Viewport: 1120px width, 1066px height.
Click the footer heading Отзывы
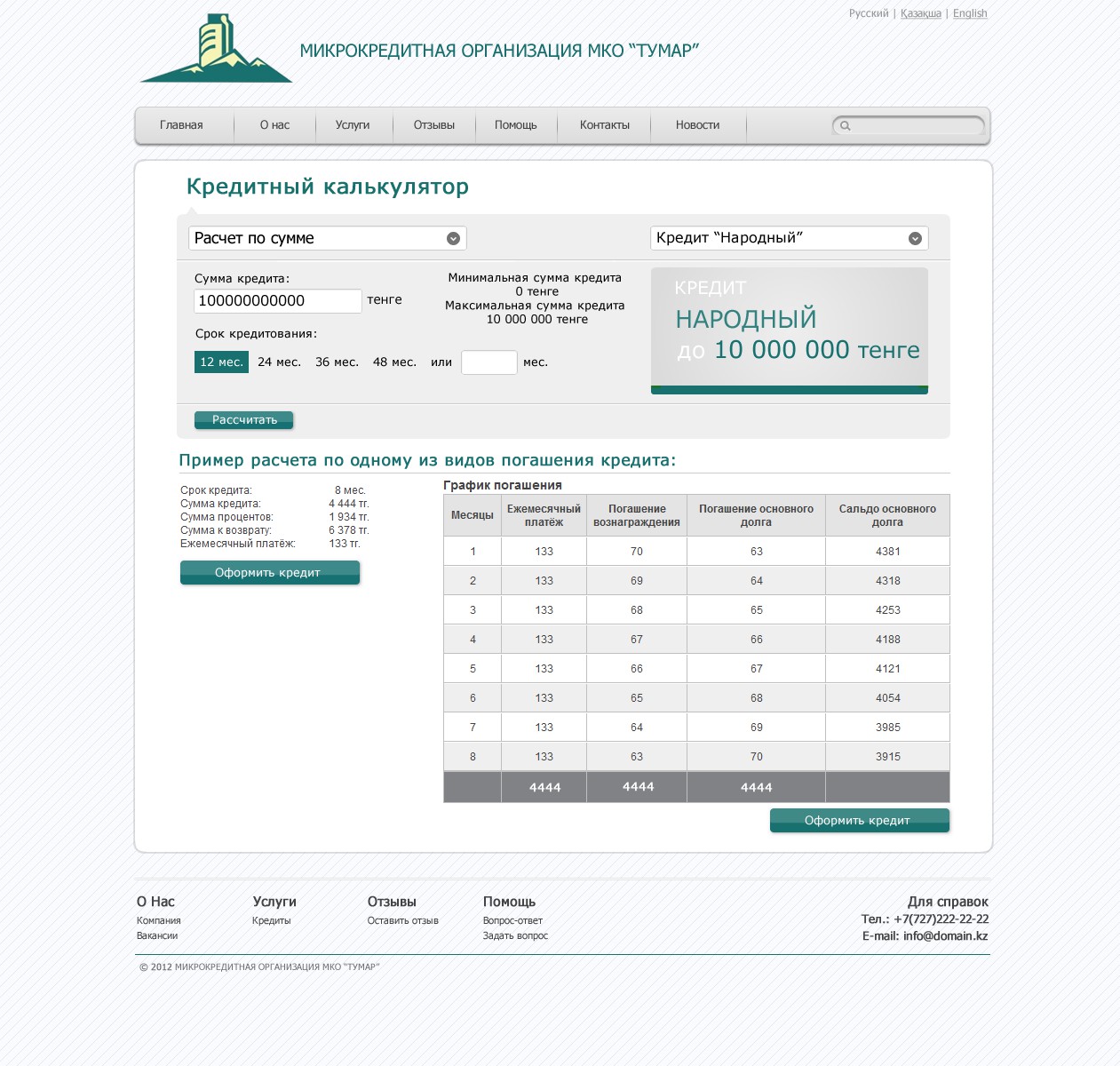pos(392,902)
